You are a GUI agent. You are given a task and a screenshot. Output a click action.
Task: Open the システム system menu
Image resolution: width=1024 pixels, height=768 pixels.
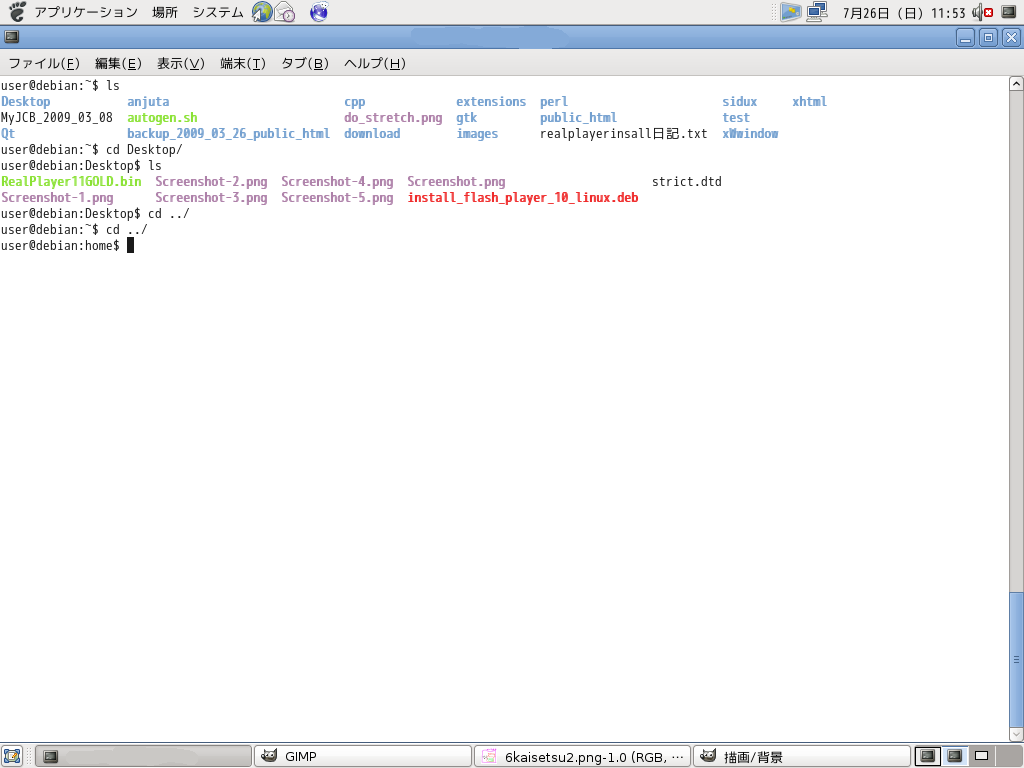[x=217, y=12]
